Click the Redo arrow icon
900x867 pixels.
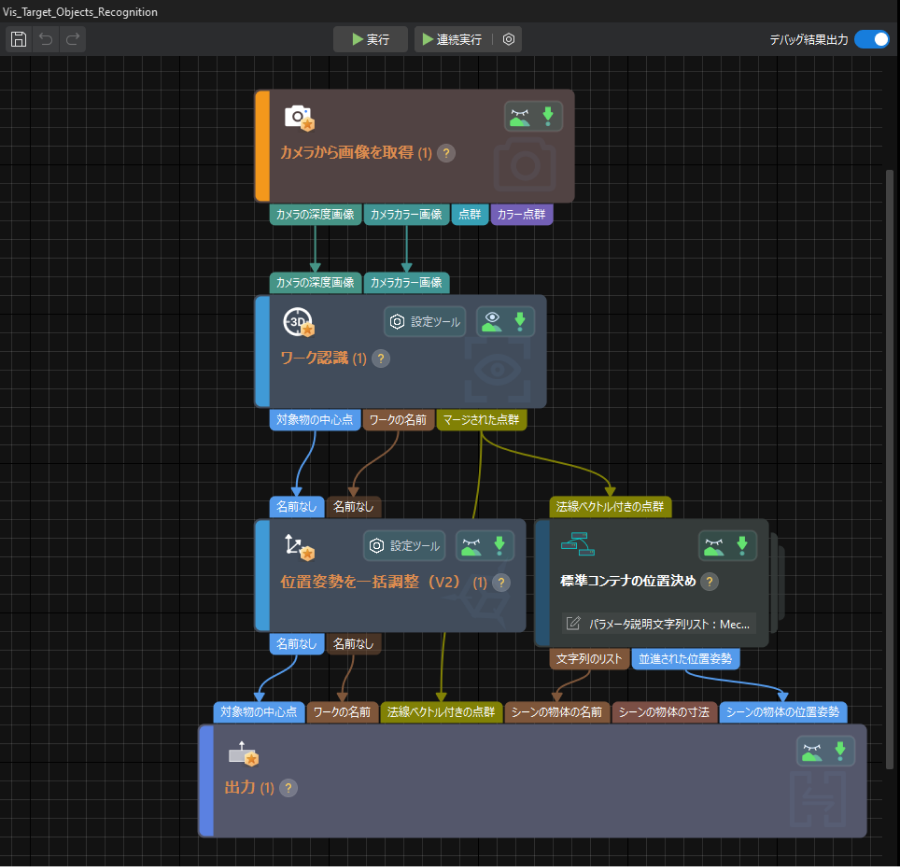tap(73, 39)
